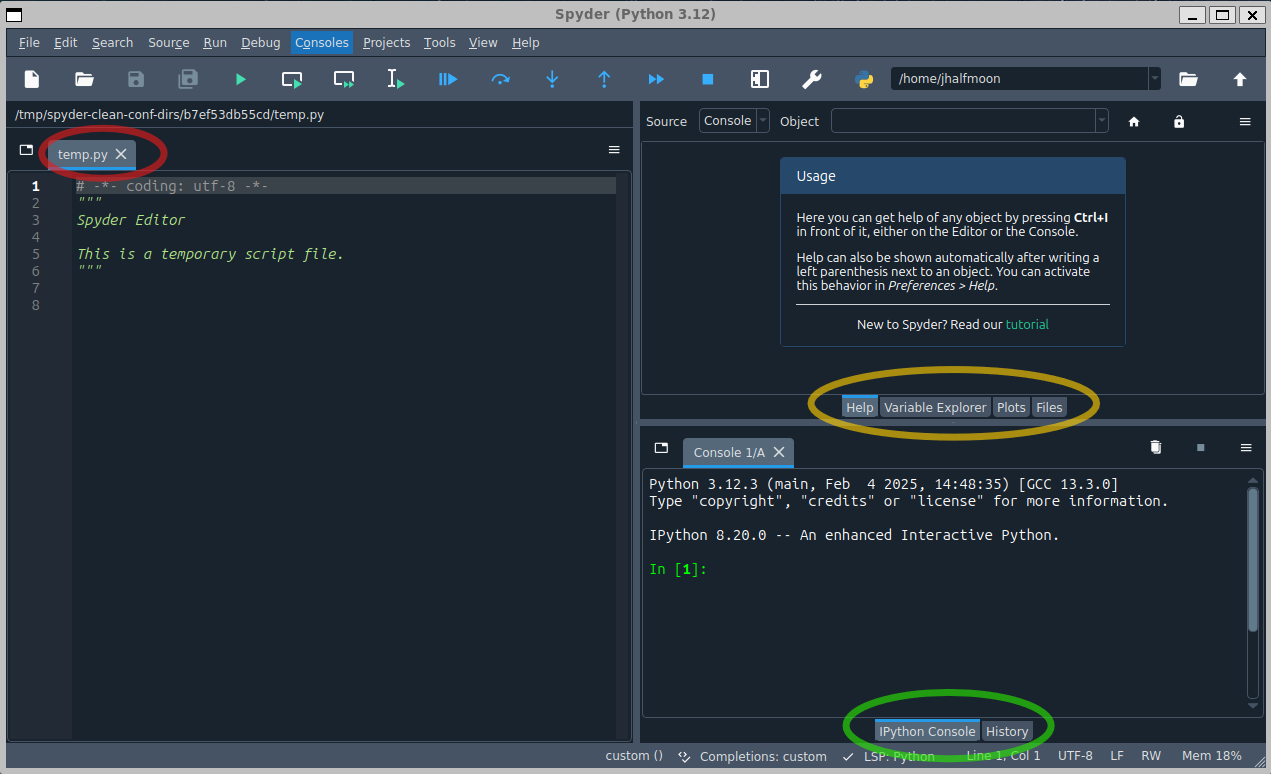Toggle Maximize current pane icon
Viewport: 1271px width, 774px height.
click(760, 79)
